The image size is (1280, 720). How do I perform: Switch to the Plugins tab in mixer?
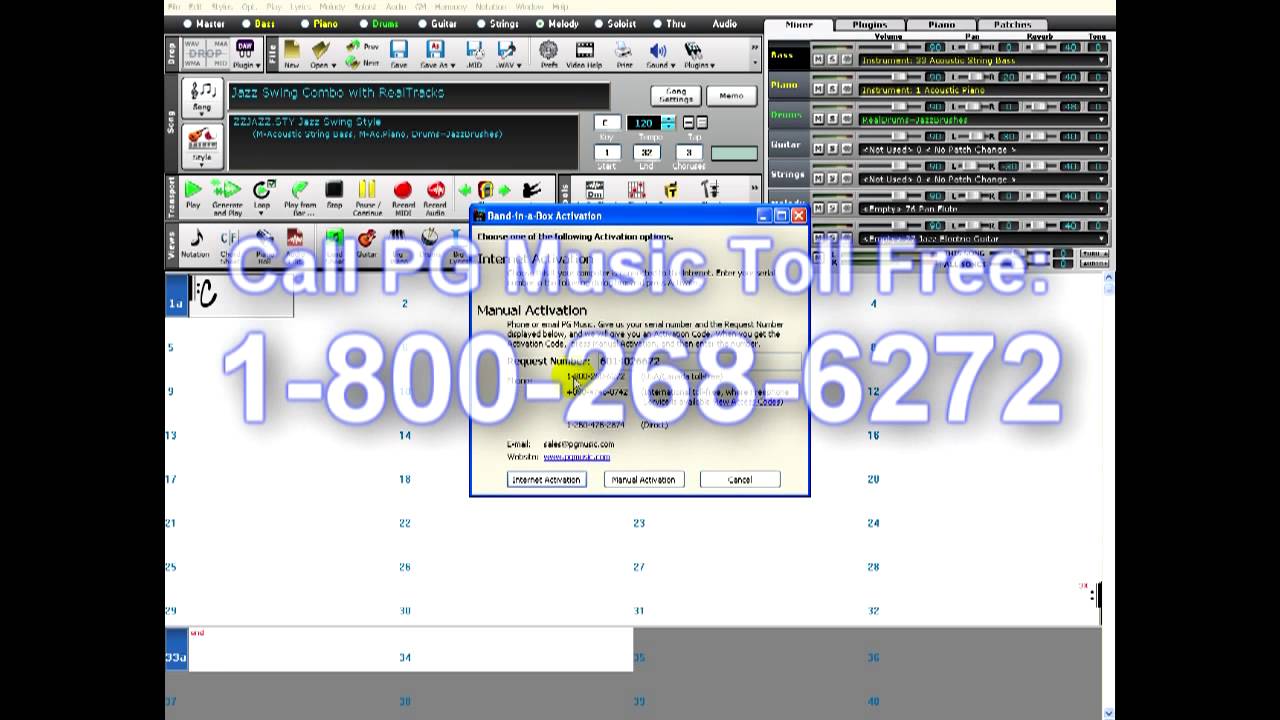click(x=869, y=25)
